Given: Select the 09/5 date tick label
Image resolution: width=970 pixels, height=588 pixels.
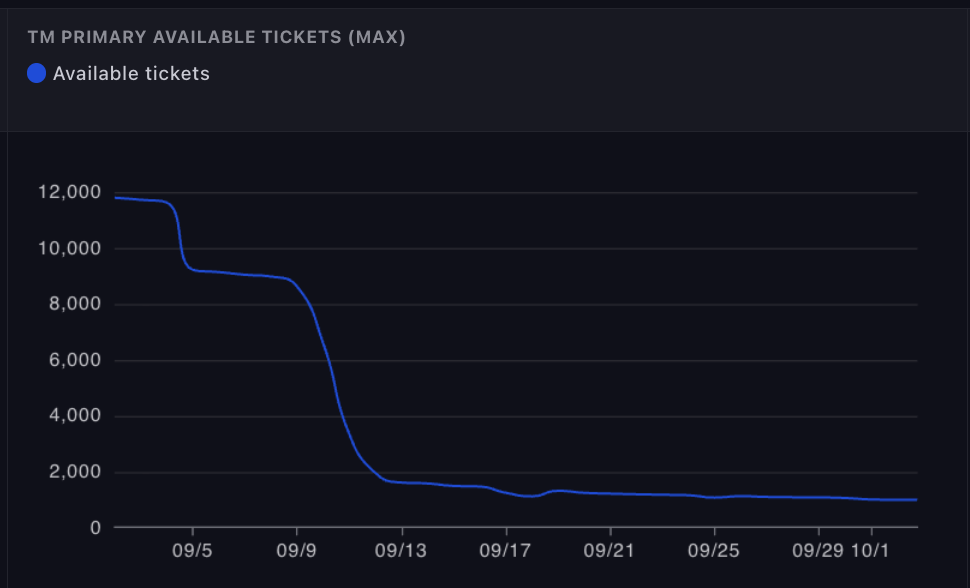Looking at the screenshot, I should pos(192,550).
